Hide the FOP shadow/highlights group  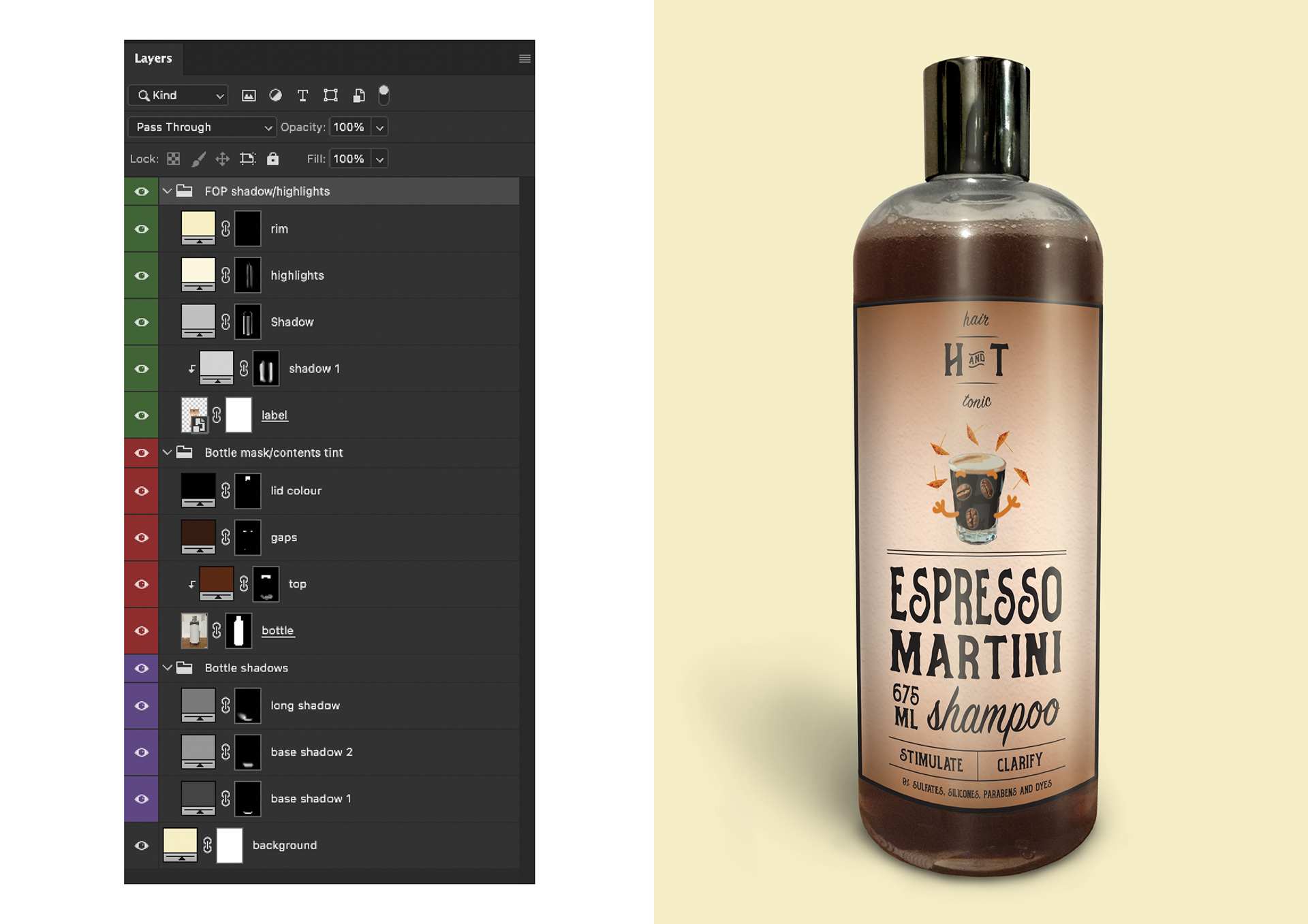[x=142, y=191]
